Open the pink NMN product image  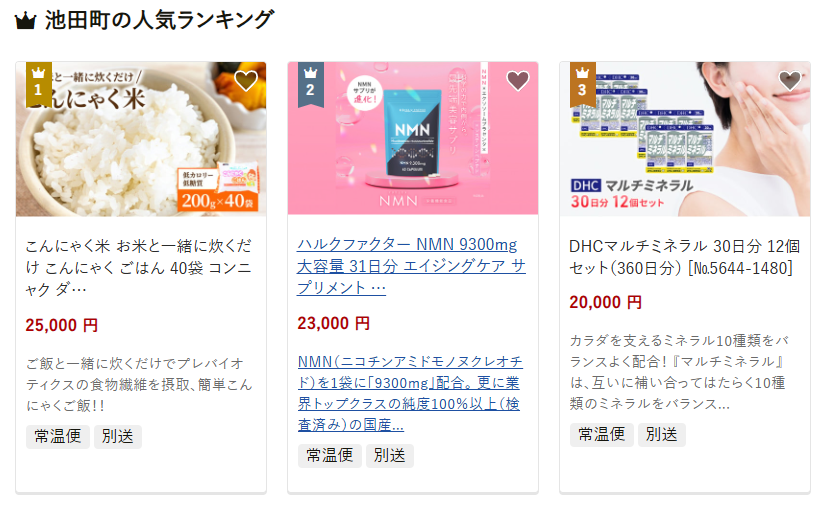[x=413, y=138]
